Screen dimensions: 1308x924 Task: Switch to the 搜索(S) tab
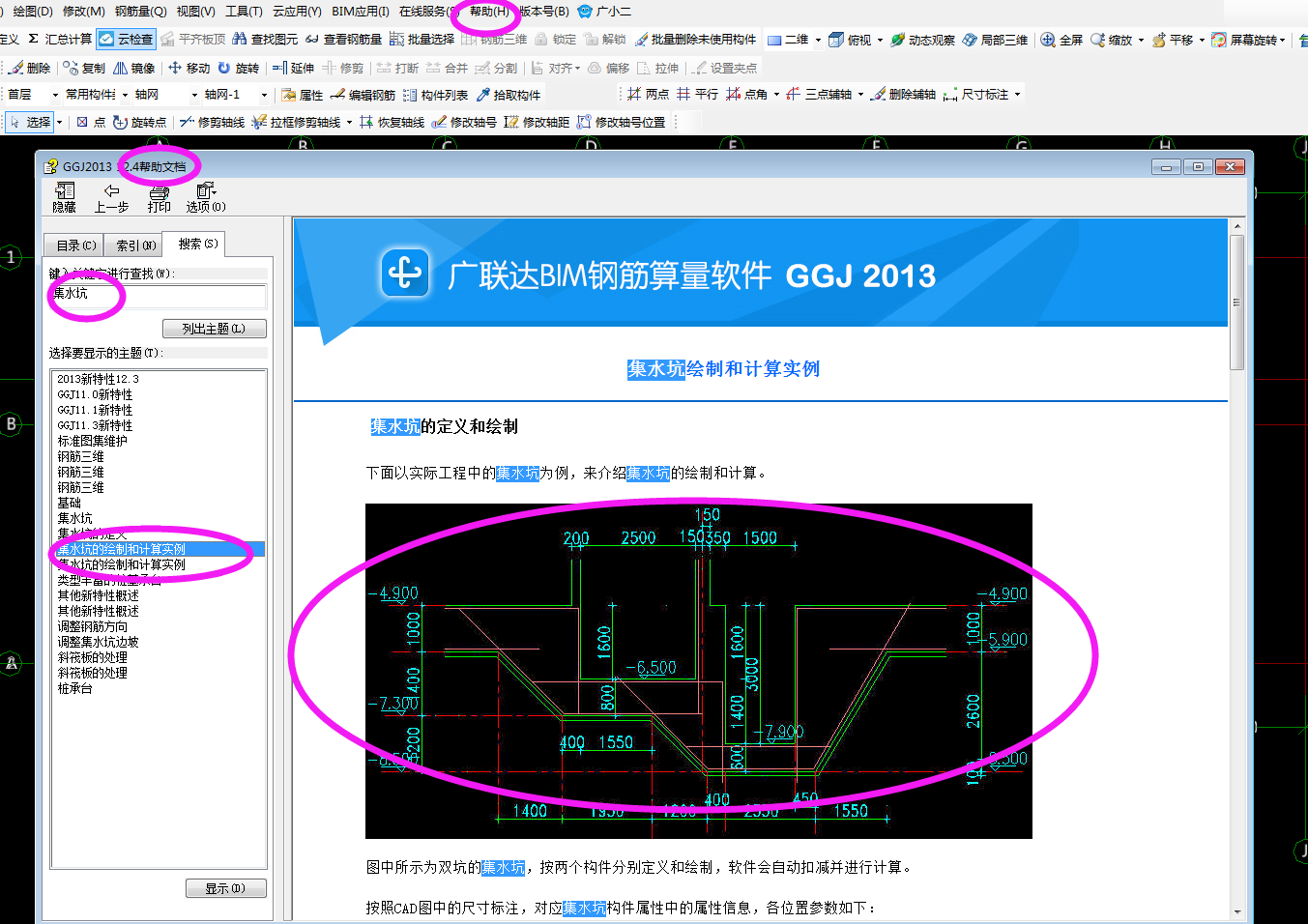click(x=195, y=244)
